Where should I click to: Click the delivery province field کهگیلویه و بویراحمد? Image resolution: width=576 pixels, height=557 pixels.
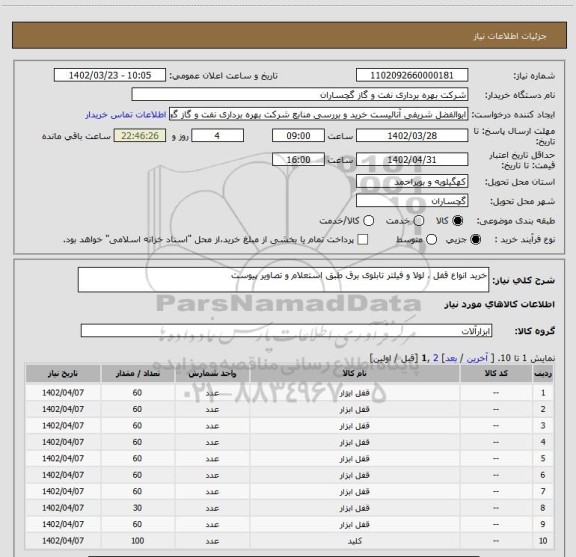click(412, 182)
